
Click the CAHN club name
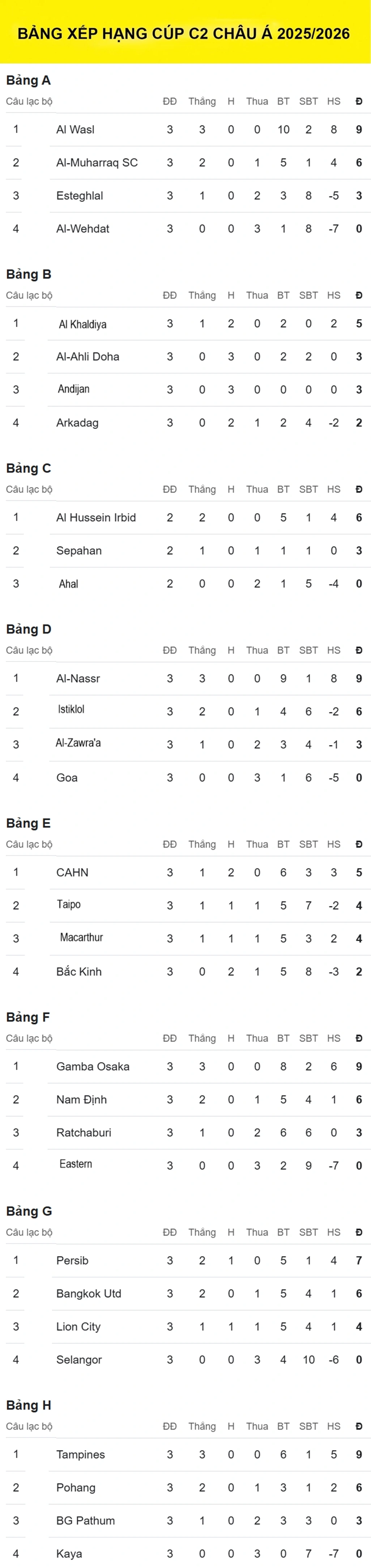point(72,872)
